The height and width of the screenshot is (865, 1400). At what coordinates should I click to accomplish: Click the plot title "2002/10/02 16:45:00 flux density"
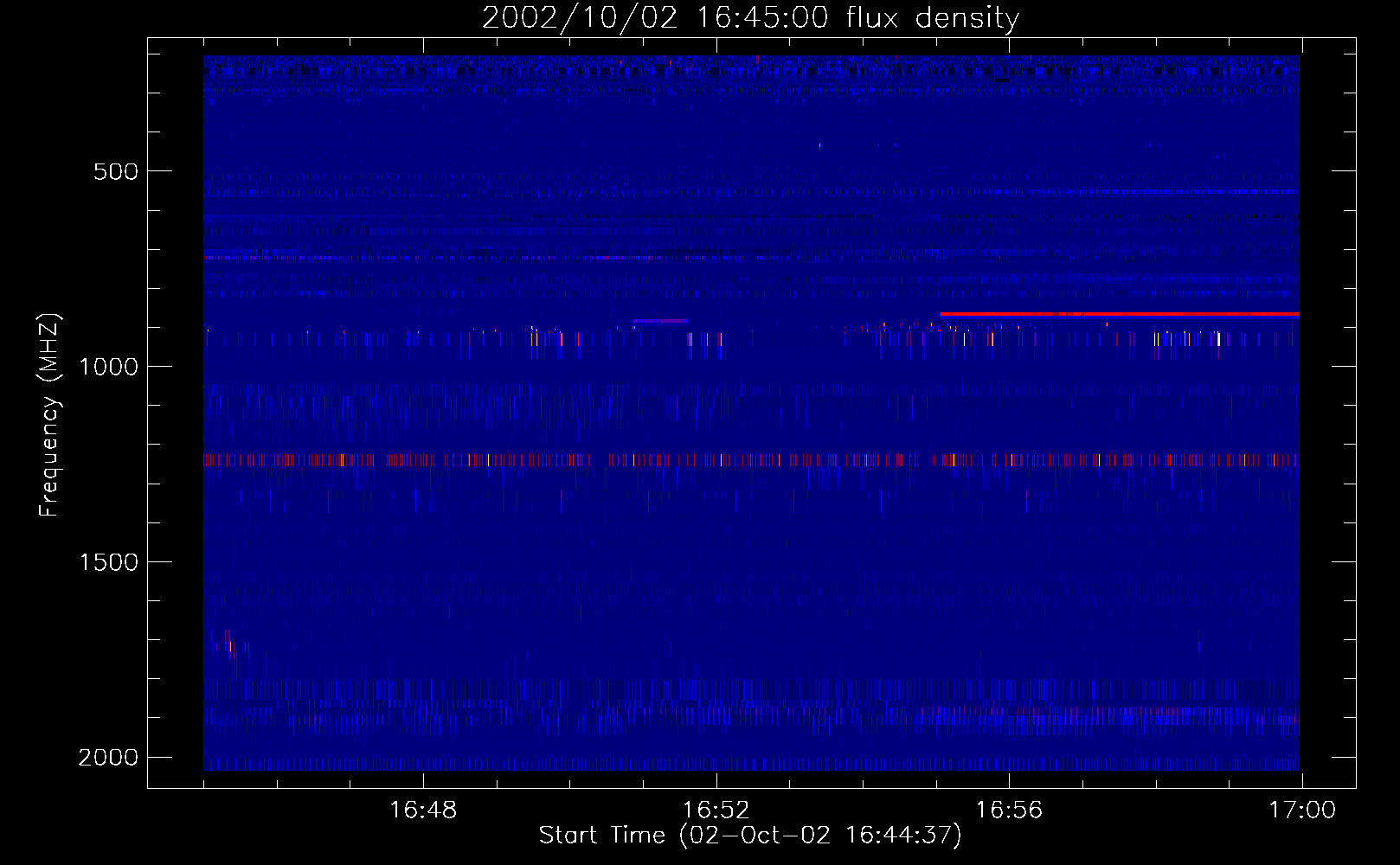(x=750, y=17)
